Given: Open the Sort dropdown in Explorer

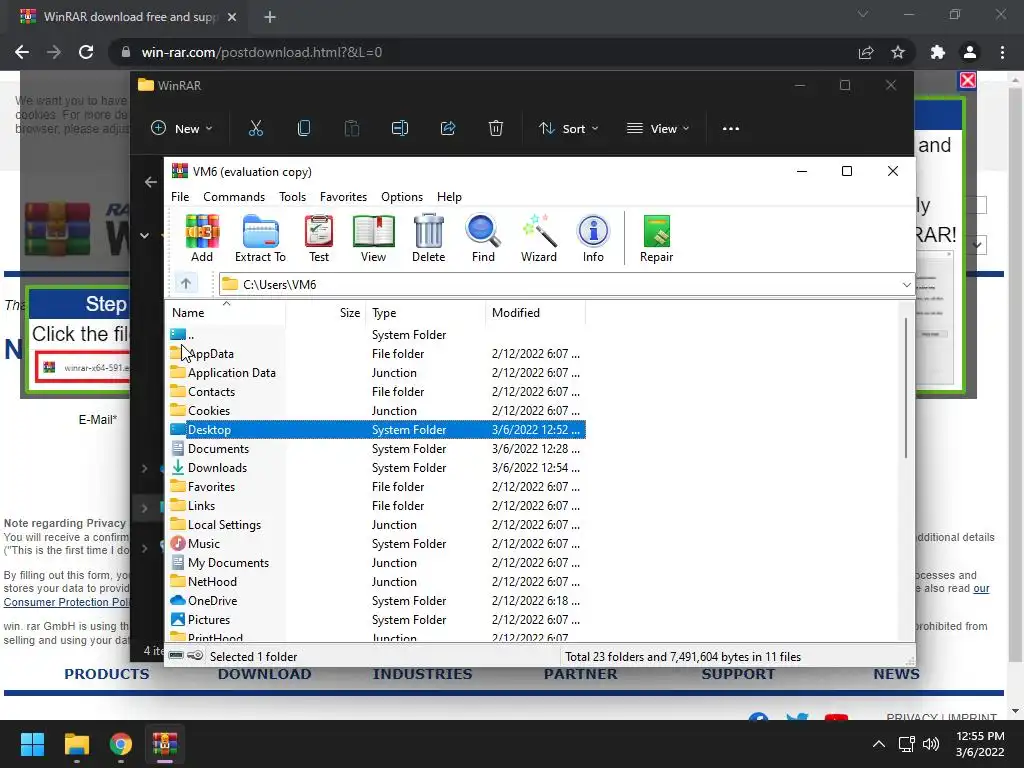Looking at the screenshot, I should point(568,129).
